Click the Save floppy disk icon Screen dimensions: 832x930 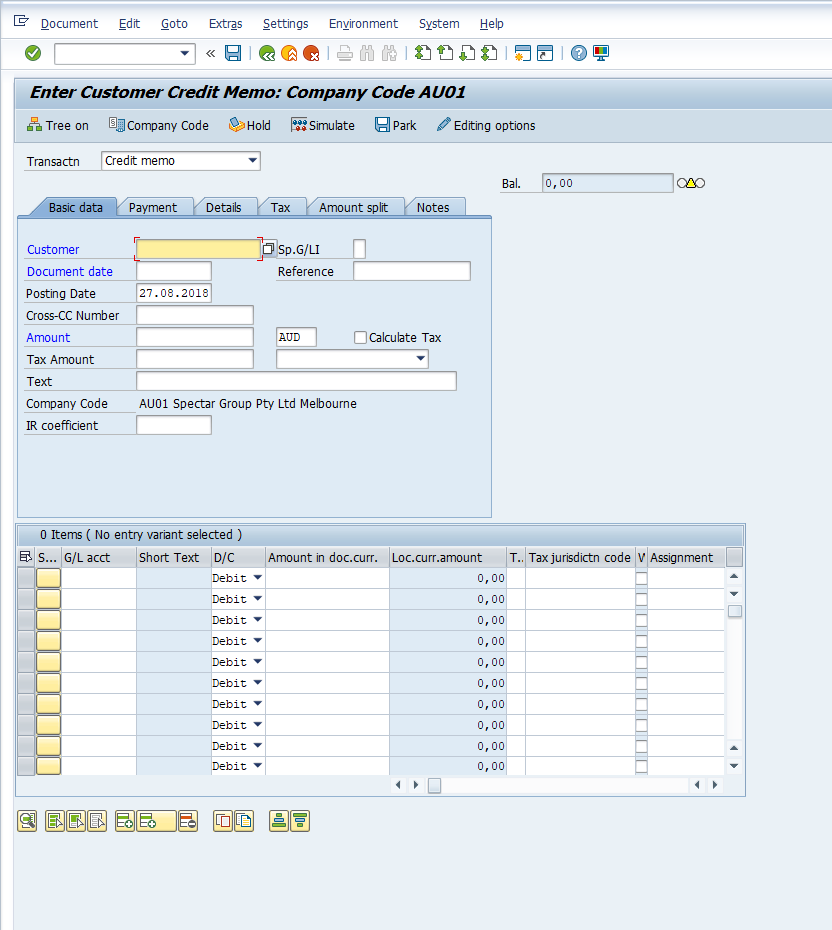[x=233, y=53]
